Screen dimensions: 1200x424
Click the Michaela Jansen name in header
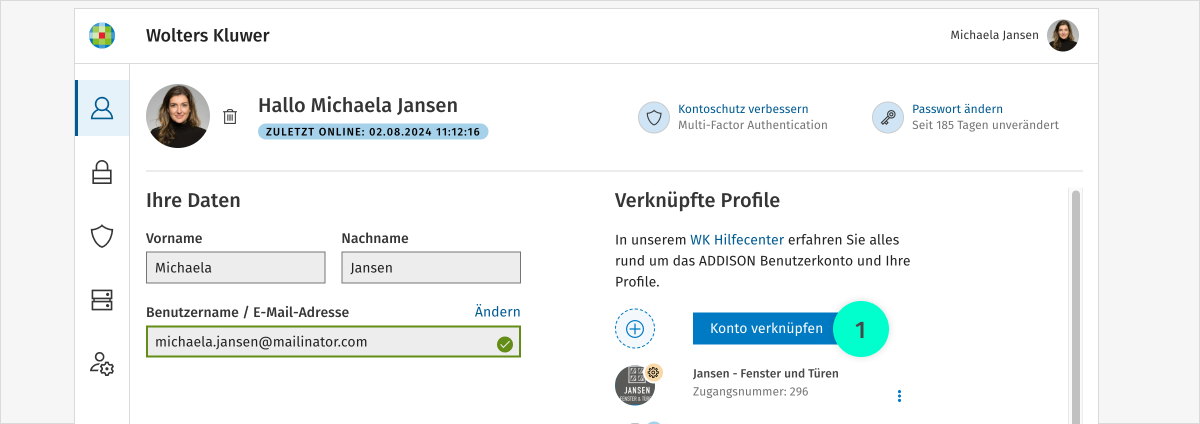[x=994, y=35]
